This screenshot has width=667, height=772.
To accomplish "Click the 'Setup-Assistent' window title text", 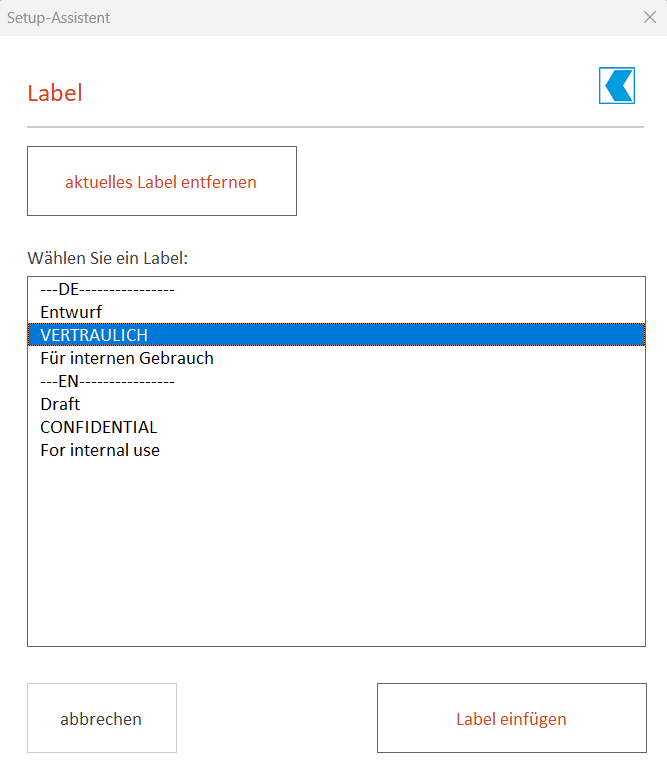I will (58, 18).
